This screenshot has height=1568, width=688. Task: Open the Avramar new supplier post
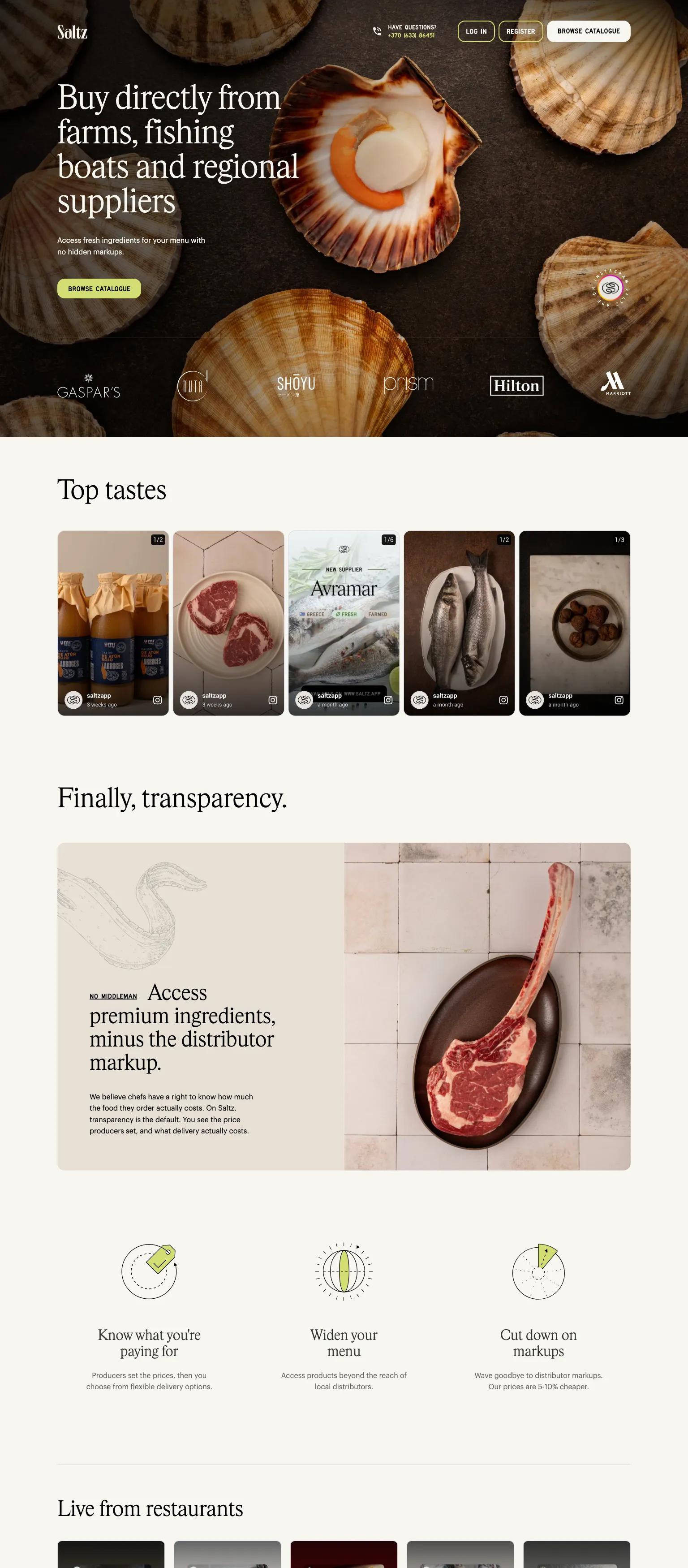tap(344, 623)
